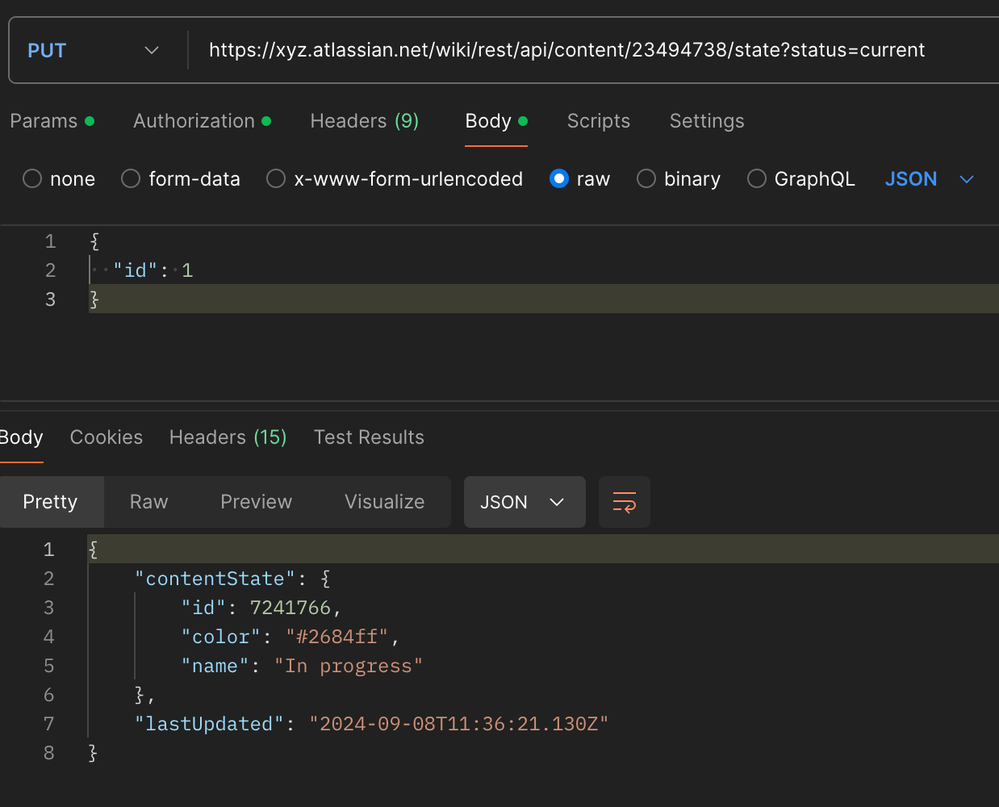Switch response view to Visualize
This screenshot has width=999, height=807.
384,502
